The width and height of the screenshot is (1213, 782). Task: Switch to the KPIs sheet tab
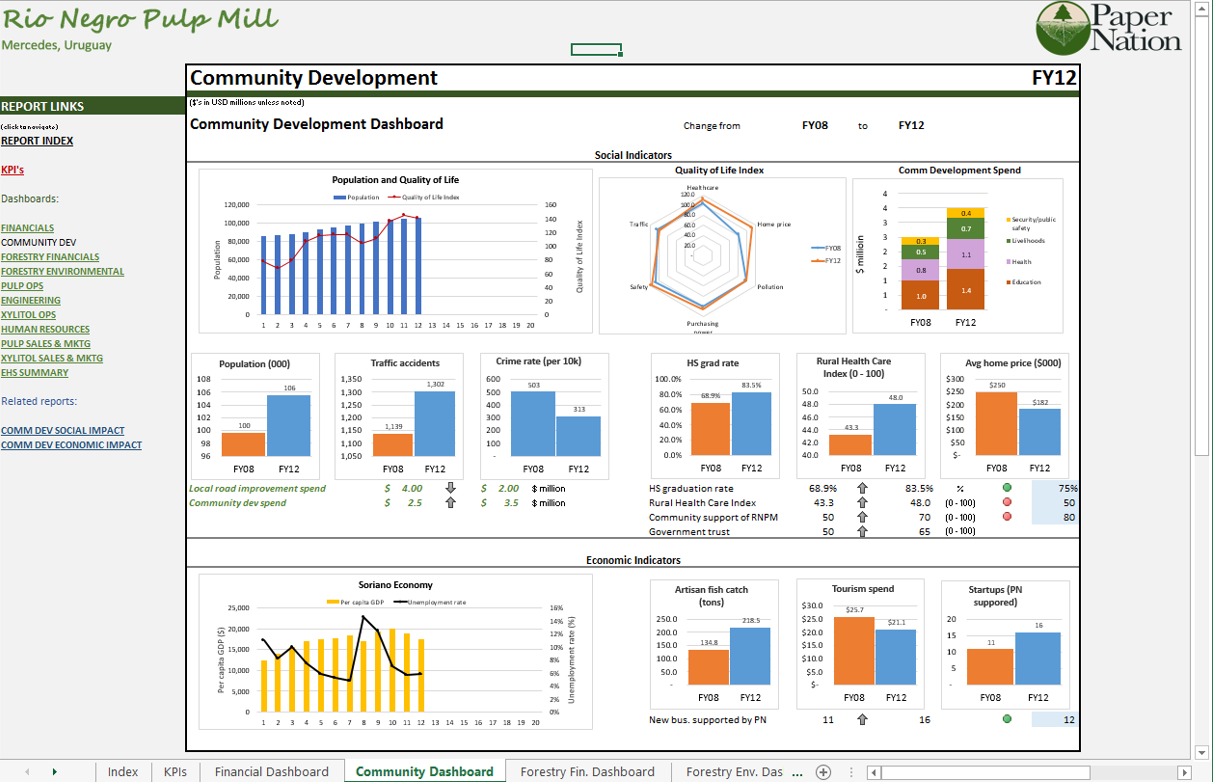click(176, 772)
